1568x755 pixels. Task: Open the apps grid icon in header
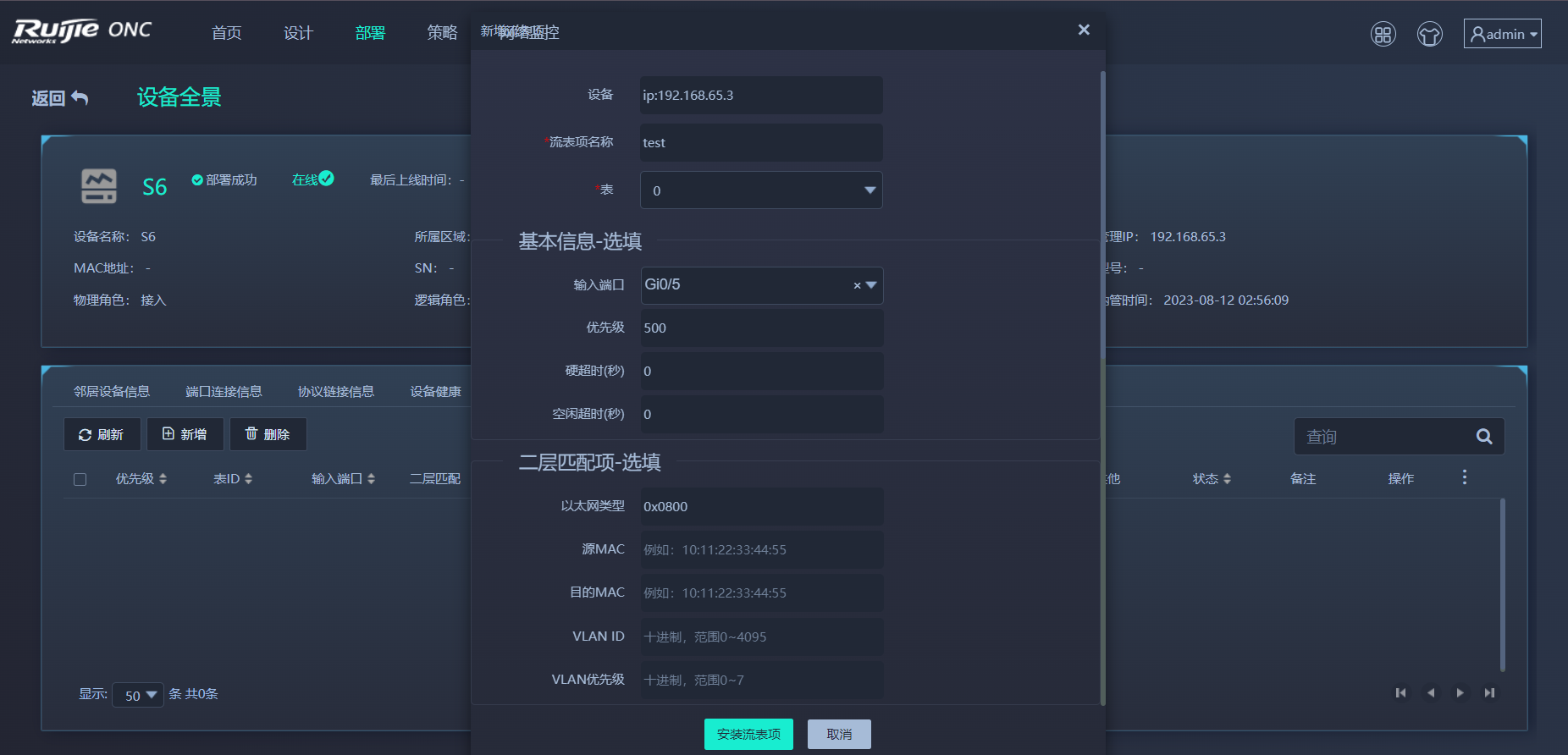[1383, 34]
